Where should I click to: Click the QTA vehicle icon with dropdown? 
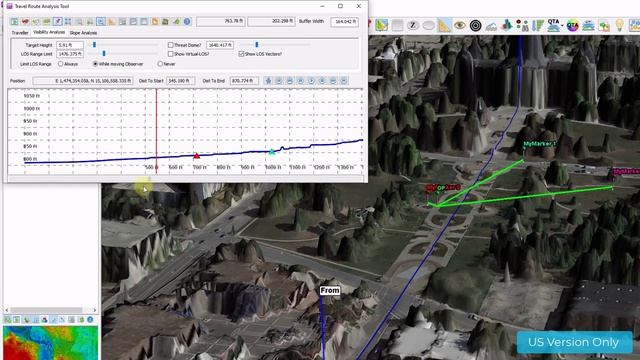[553, 26]
